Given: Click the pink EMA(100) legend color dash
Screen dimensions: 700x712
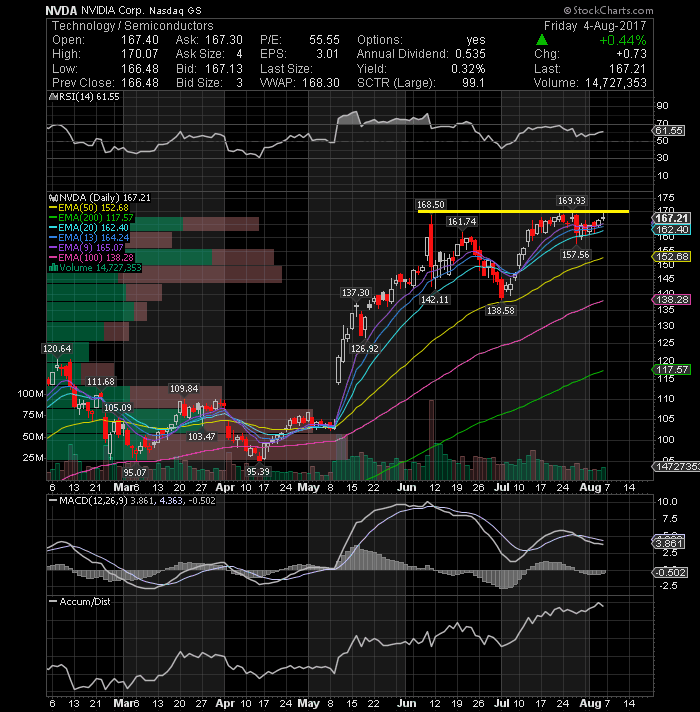Looking at the screenshot, I should 53,258.
